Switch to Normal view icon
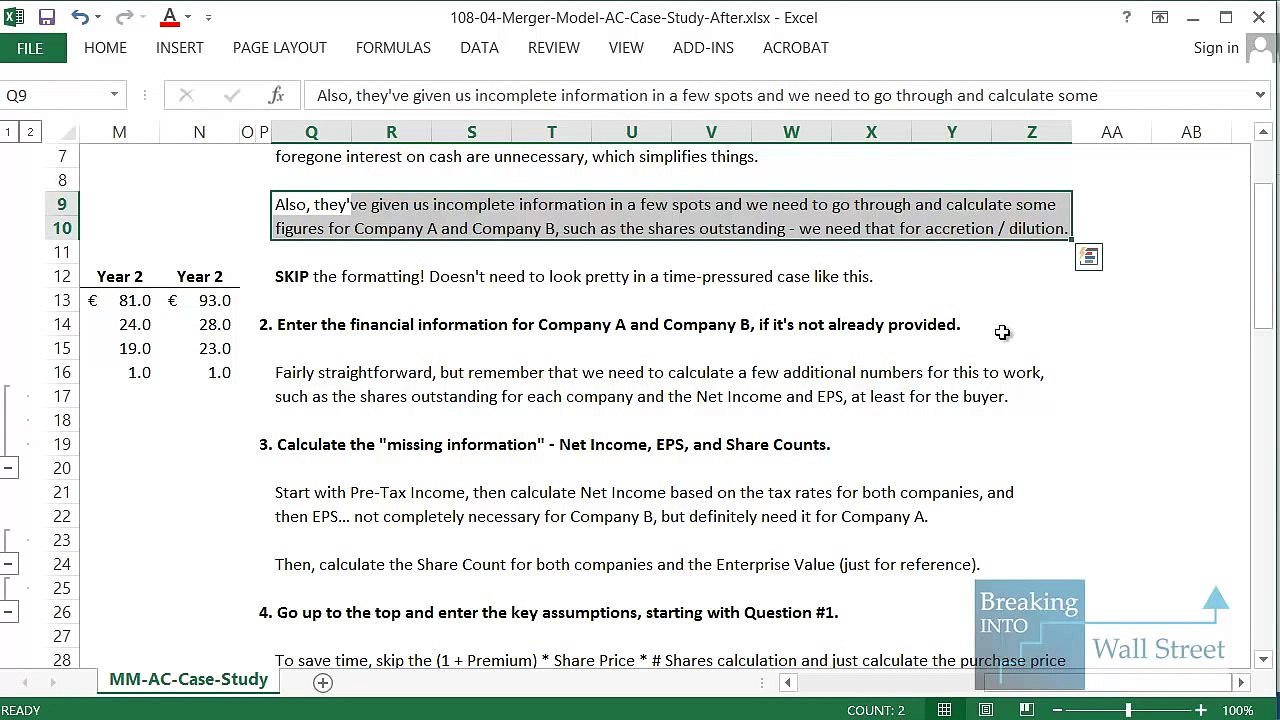The image size is (1280, 720). (x=944, y=710)
